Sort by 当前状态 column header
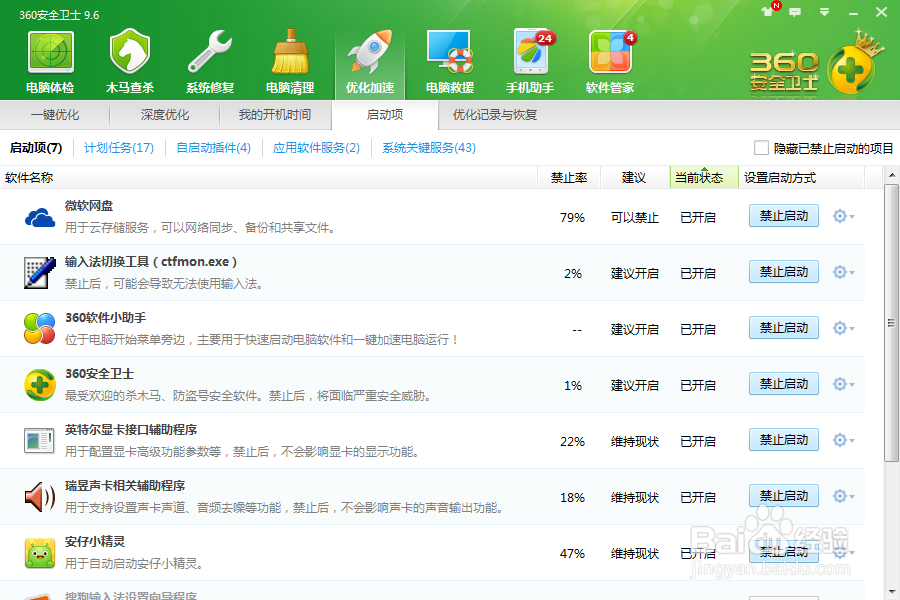The width and height of the screenshot is (900, 600). point(704,177)
